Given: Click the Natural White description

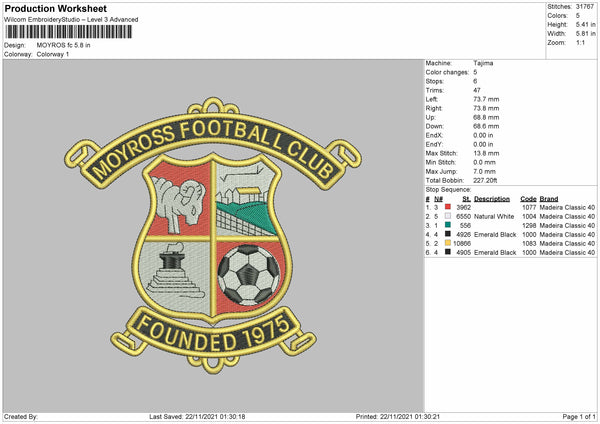Looking at the screenshot, I should pos(494,217).
